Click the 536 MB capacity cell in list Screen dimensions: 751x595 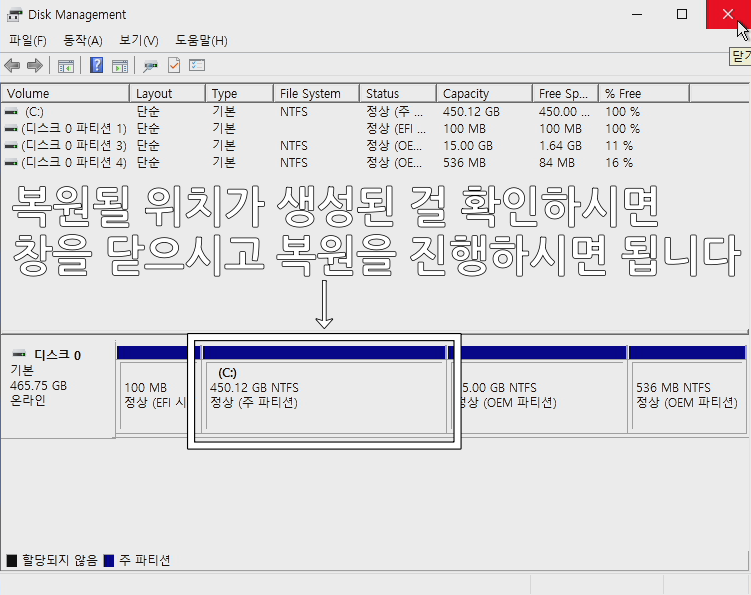(x=464, y=163)
